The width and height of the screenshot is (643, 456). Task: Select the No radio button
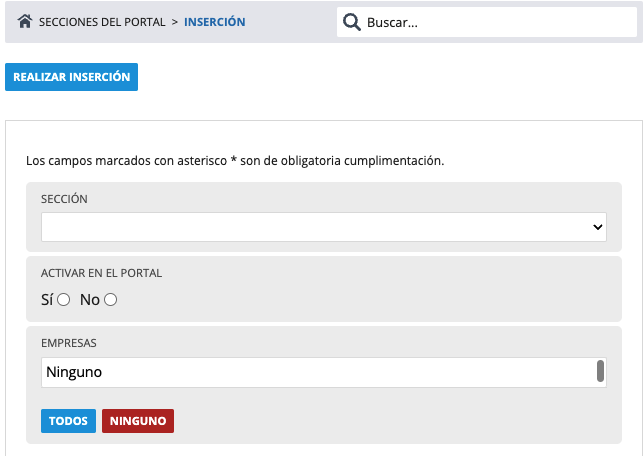[111, 299]
